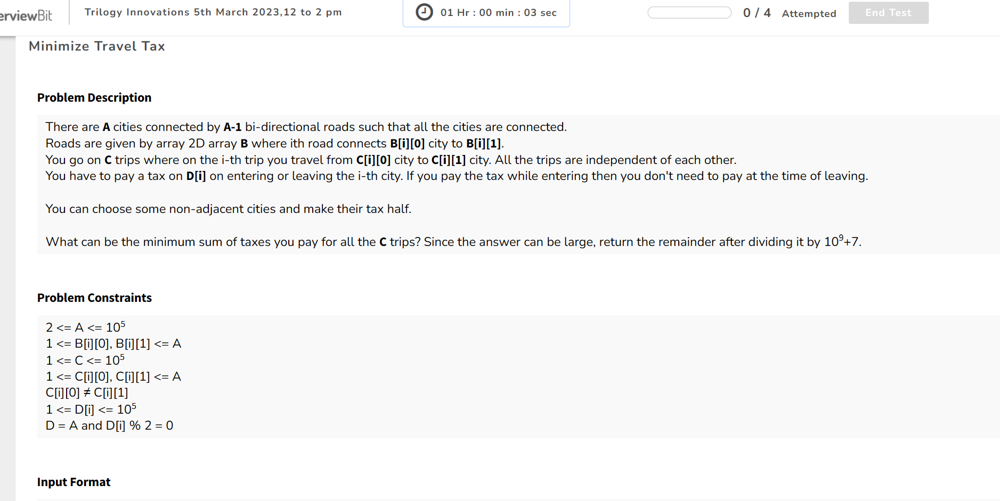Click the "2 <= A <= 10^5" constraint line
1000x501 pixels.
pos(85,327)
